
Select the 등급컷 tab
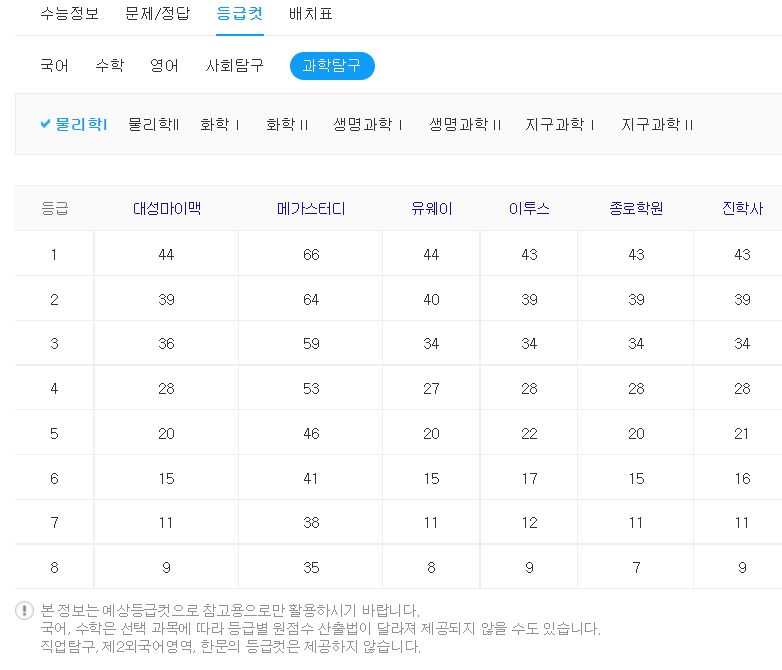pyautogui.click(x=239, y=13)
